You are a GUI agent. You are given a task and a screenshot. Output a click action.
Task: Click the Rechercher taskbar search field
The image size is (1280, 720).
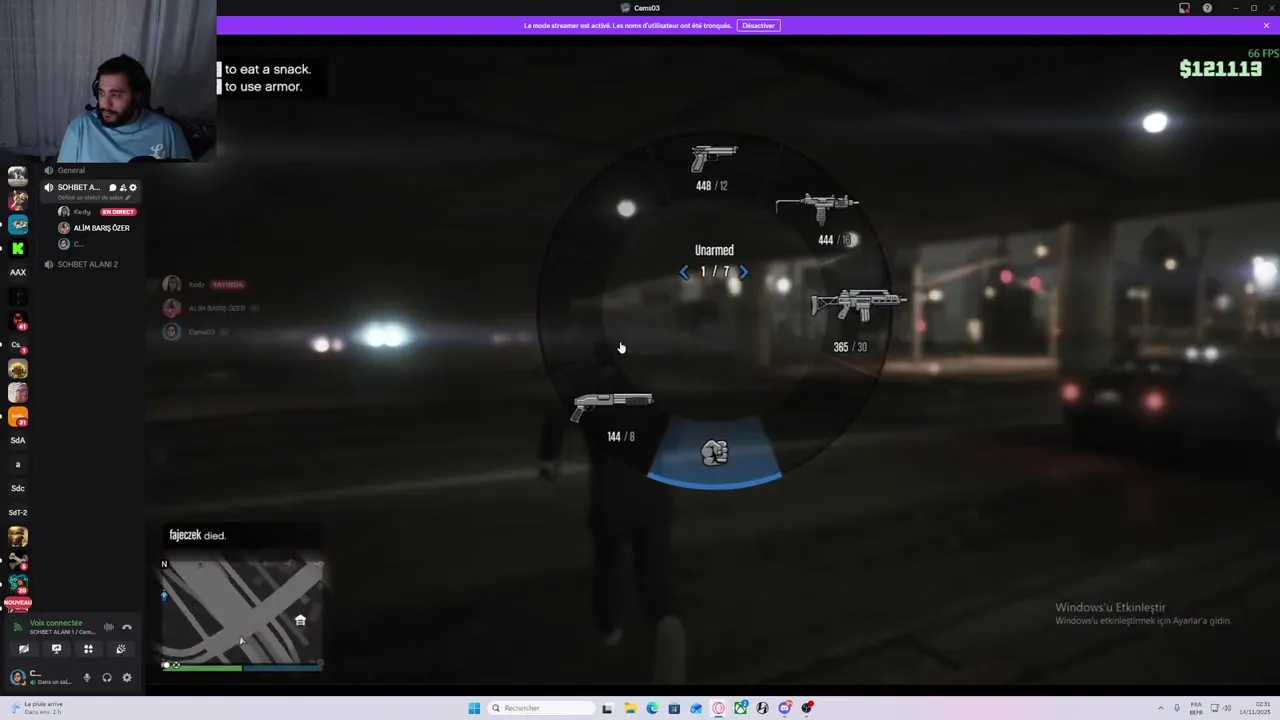(x=541, y=708)
